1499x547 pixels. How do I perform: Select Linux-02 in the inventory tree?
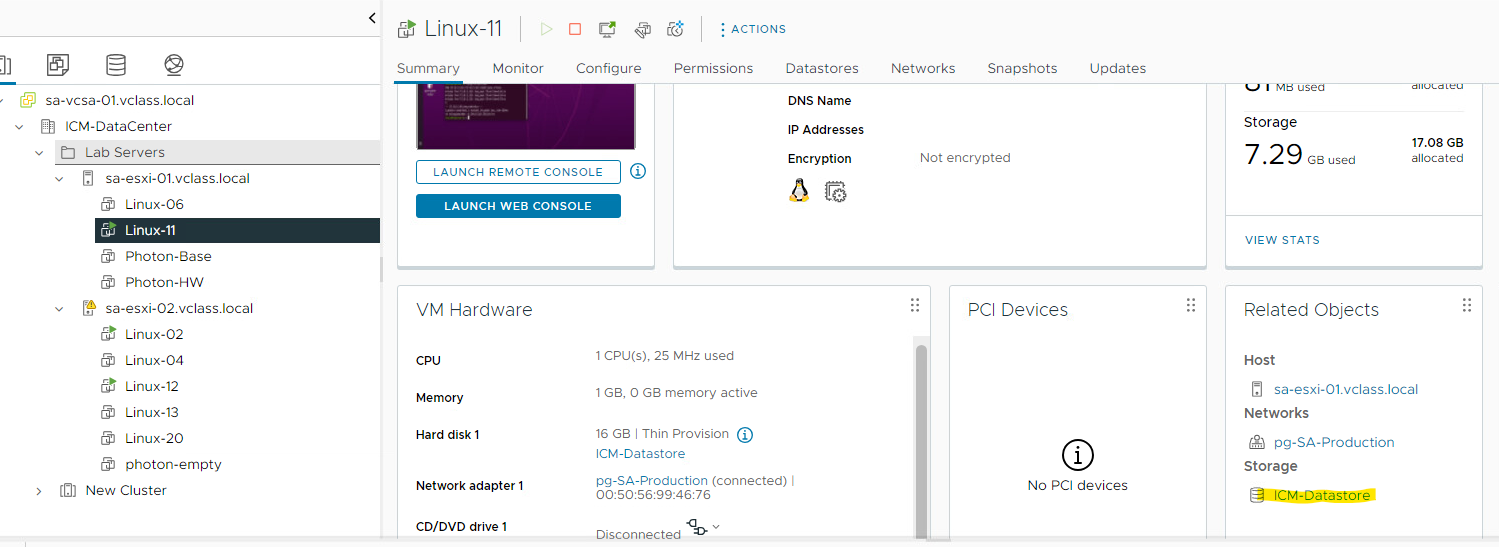click(x=154, y=334)
